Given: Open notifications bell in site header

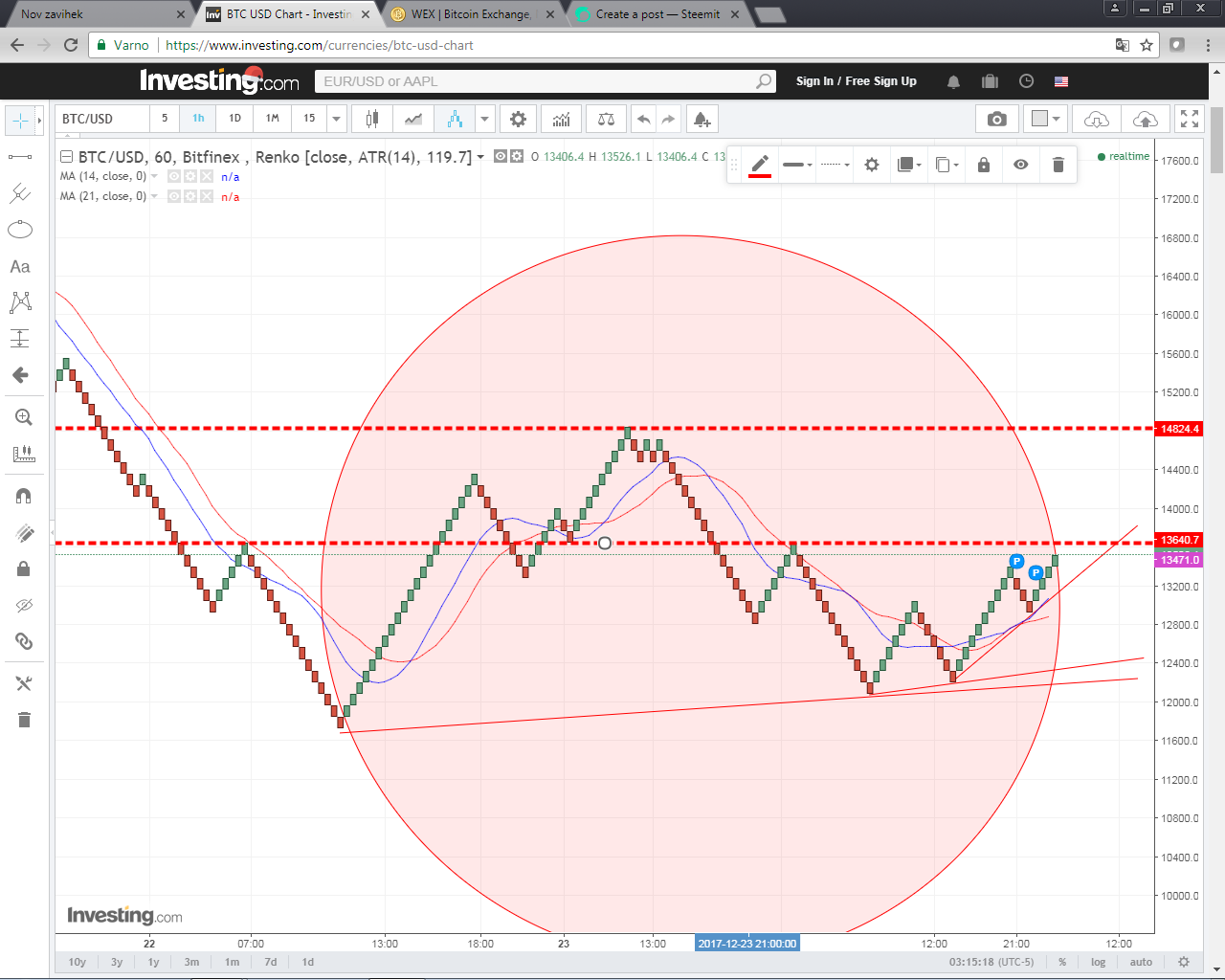Looking at the screenshot, I should pos(953,81).
